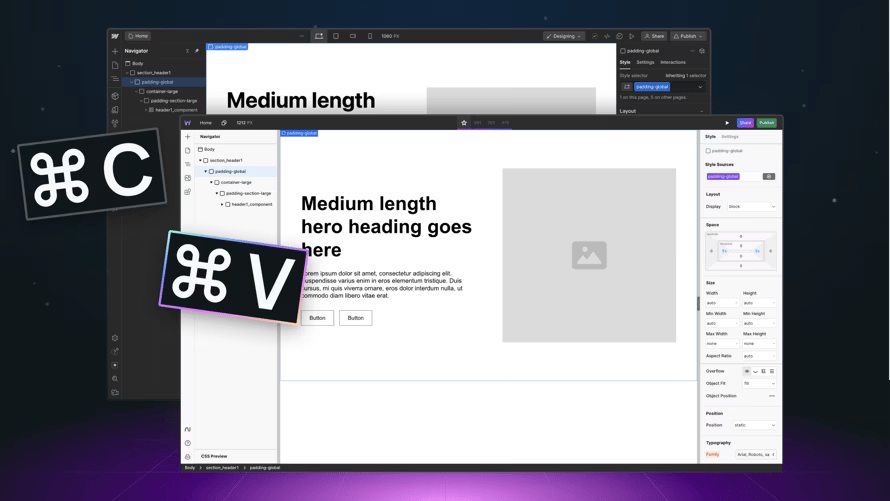Toggle the overflow visible eye option
This screenshot has width=890, height=501.
pos(746,371)
